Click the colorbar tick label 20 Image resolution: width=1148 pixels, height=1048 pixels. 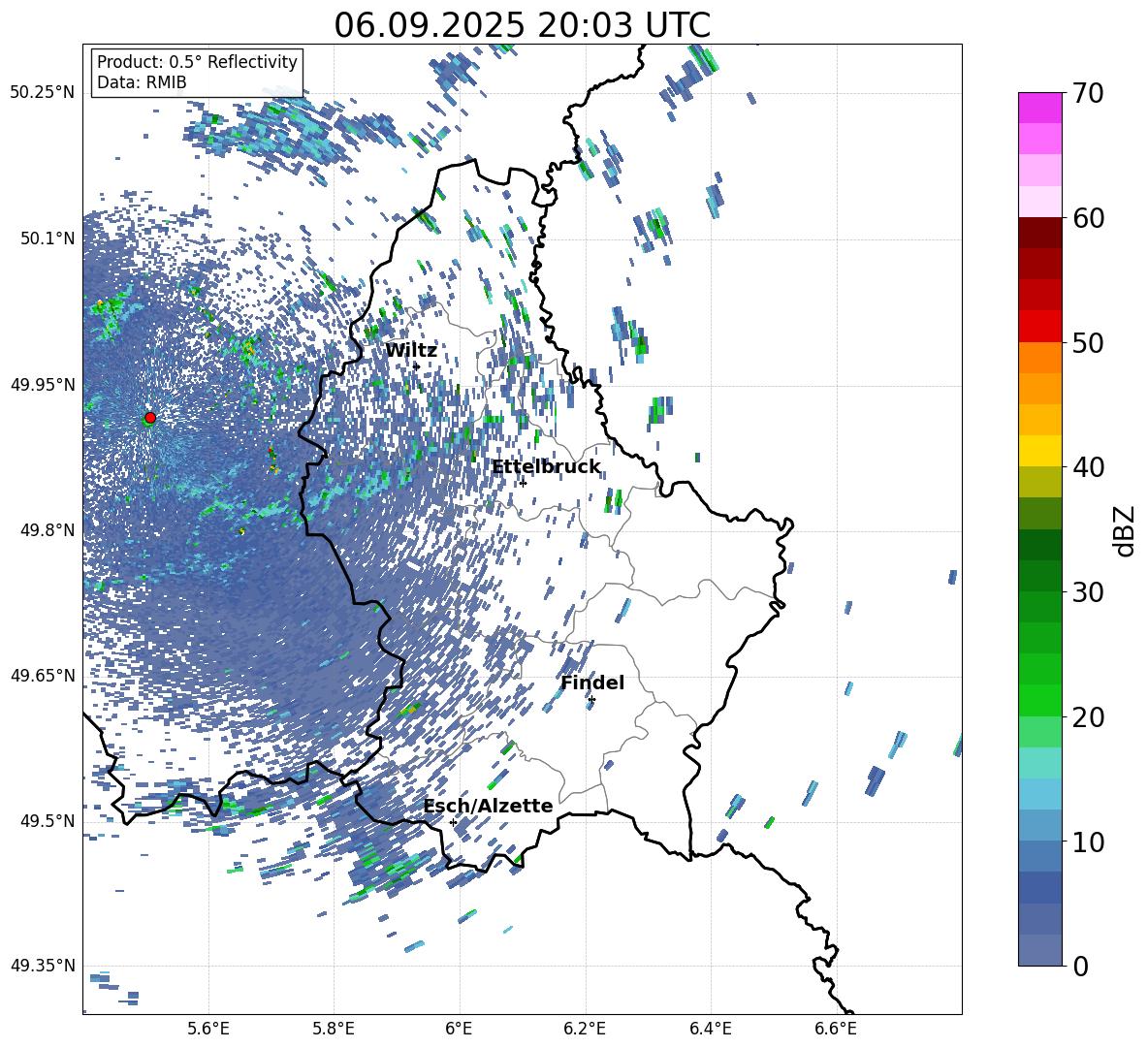1089,716
